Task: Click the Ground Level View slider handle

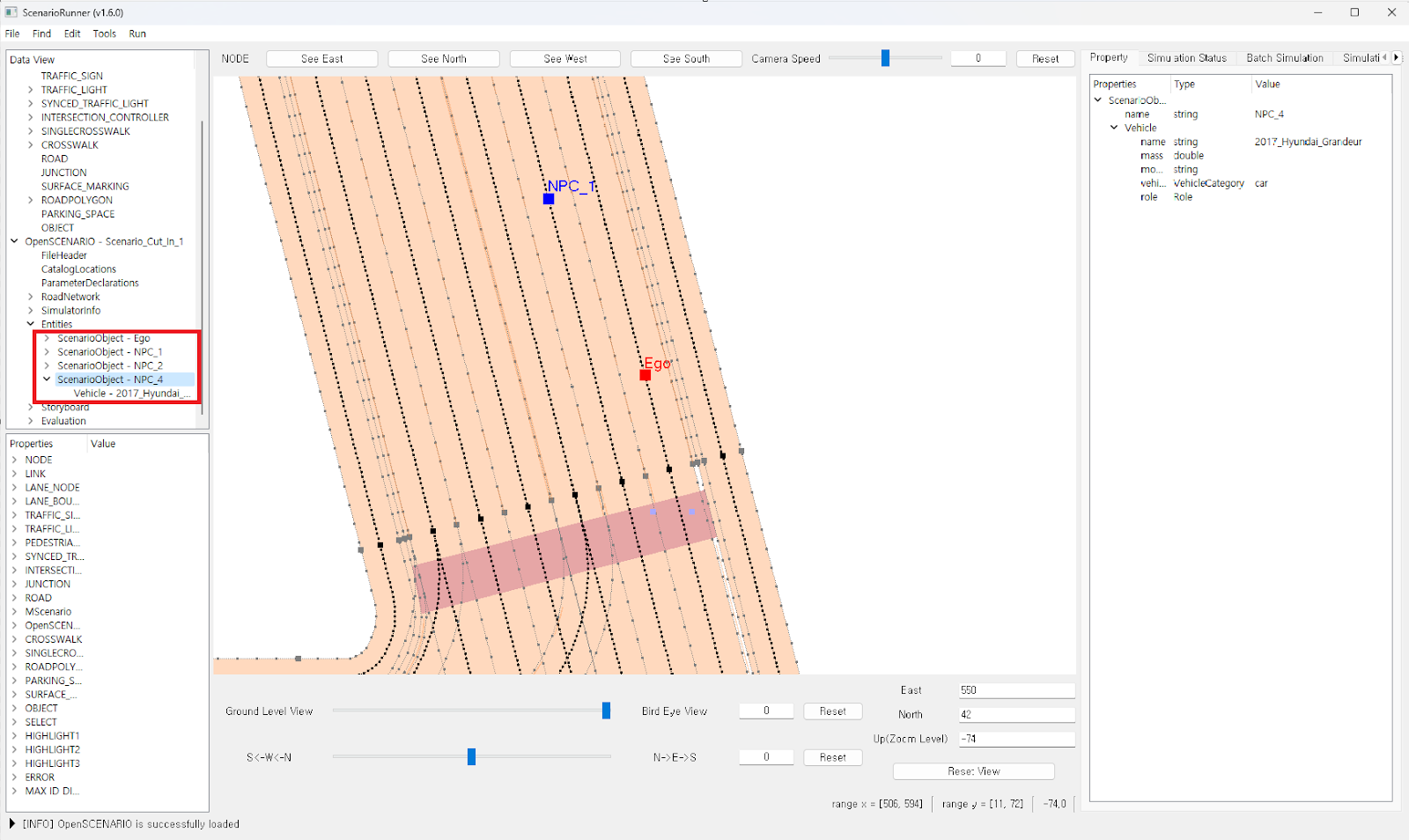Action: (606, 711)
